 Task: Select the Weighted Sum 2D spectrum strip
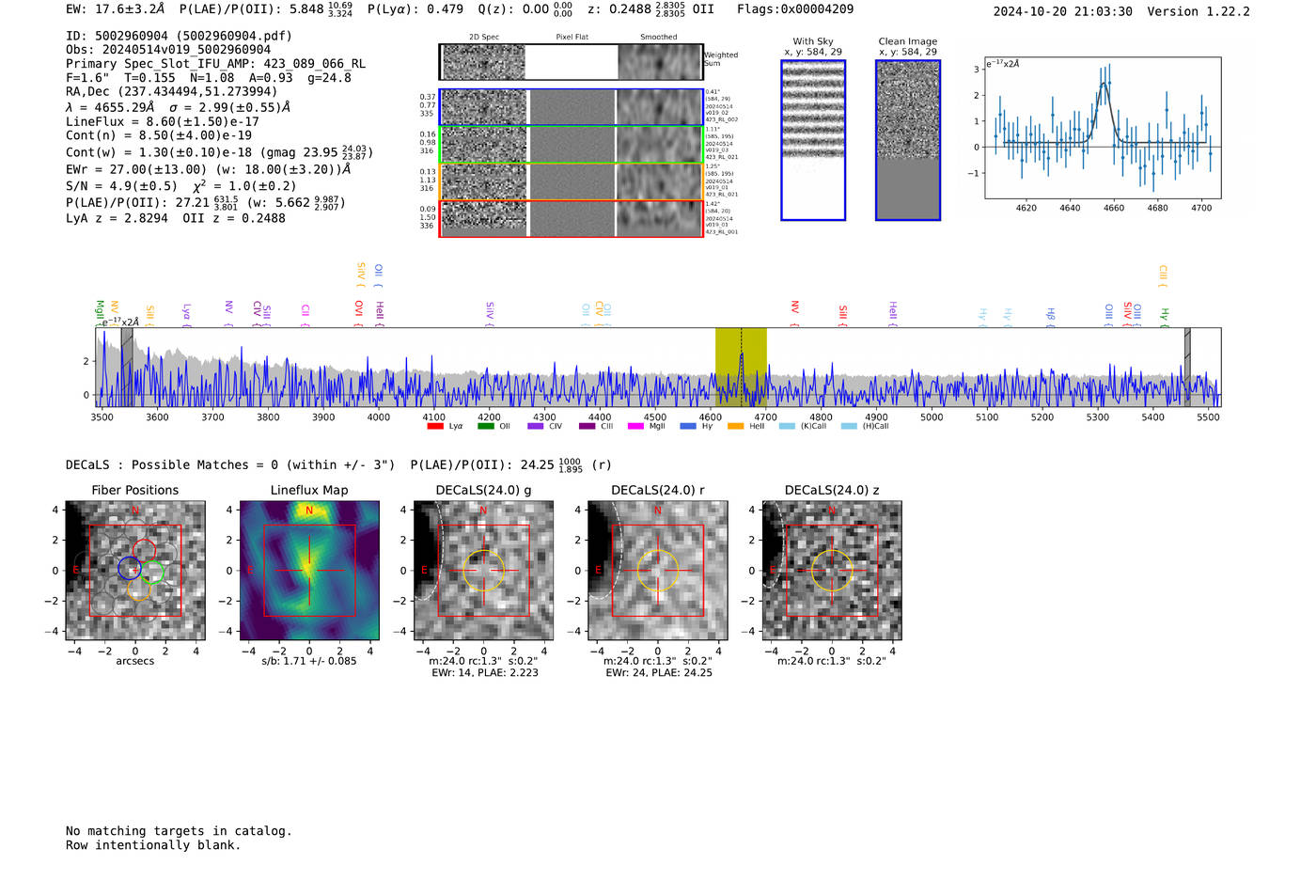(x=571, y=62)
